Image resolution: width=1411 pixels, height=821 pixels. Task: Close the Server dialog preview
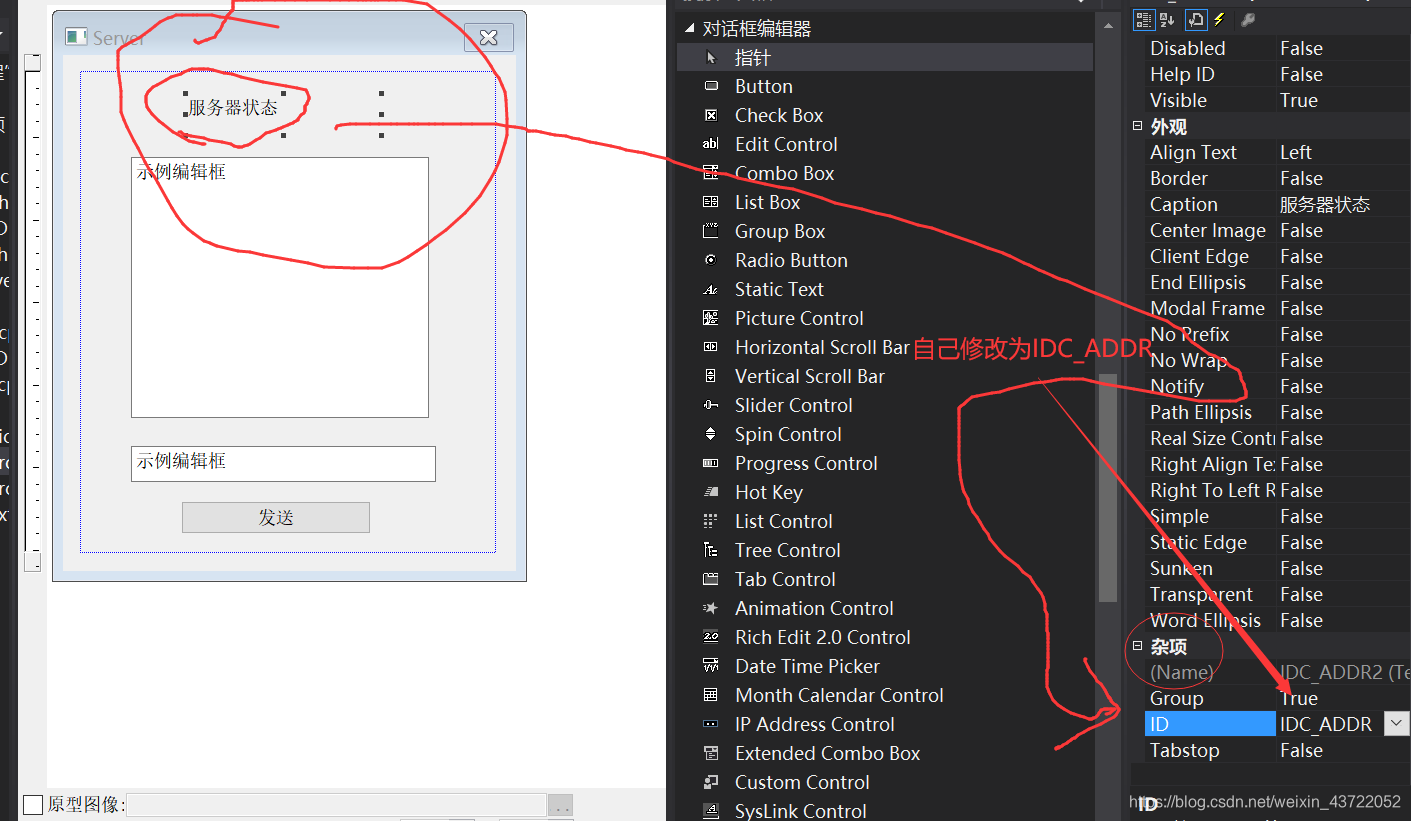point(488,37)
